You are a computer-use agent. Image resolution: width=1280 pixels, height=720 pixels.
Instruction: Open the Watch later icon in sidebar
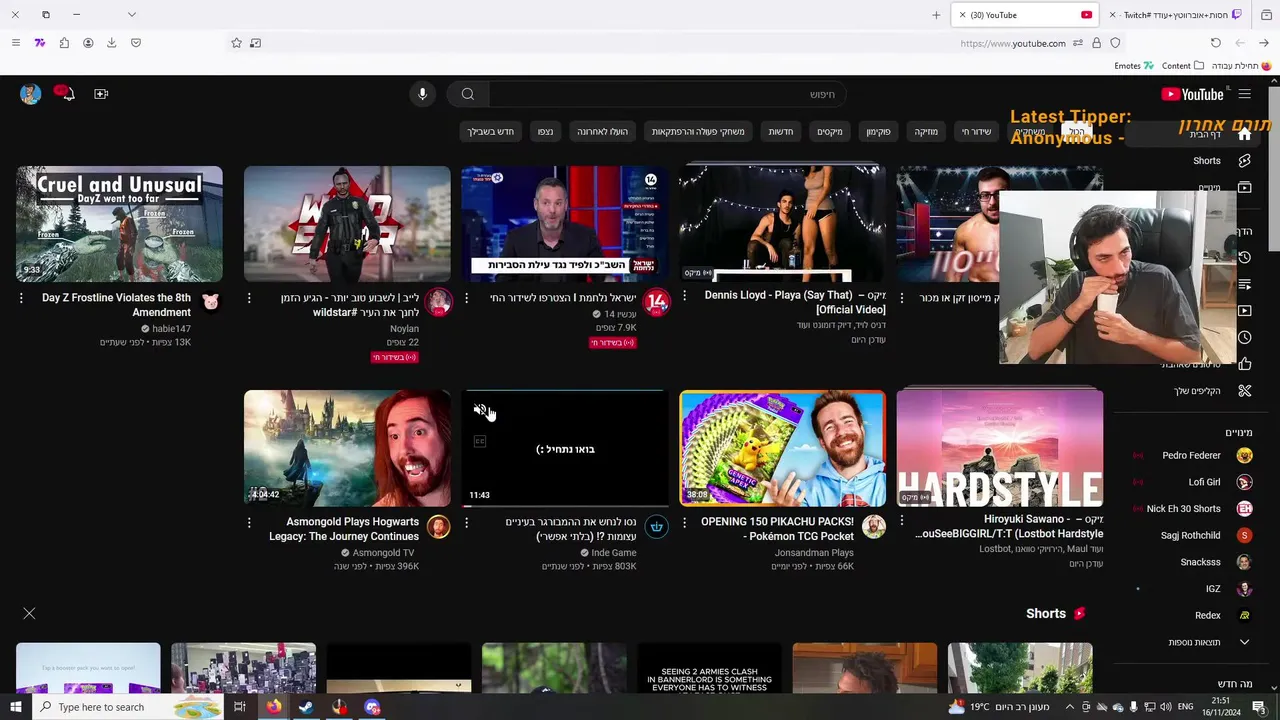coord(1245,337)
